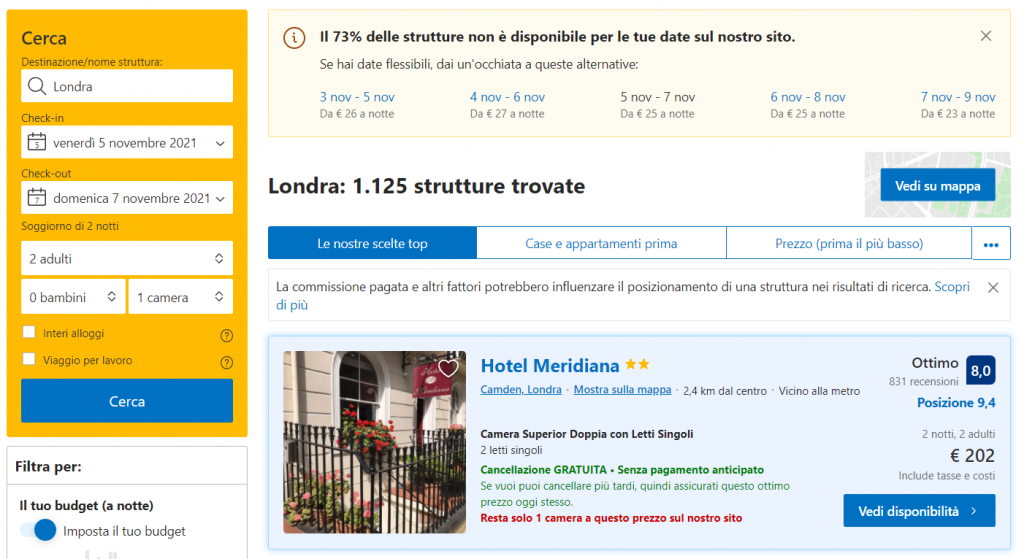Enable the Interi alloggi checkbox
This screenshot has height=559, width=1024.
pyautogui.click(x=29, y=333)
